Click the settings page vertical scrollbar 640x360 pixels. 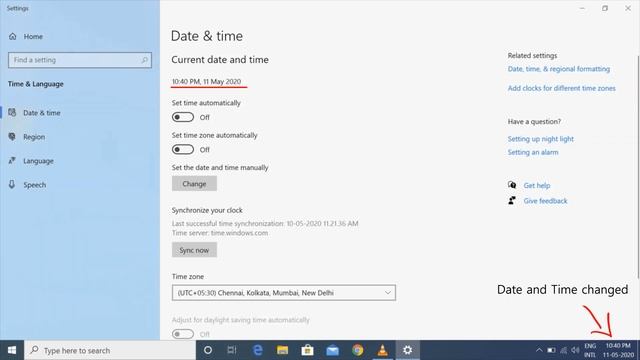[638, 167]
